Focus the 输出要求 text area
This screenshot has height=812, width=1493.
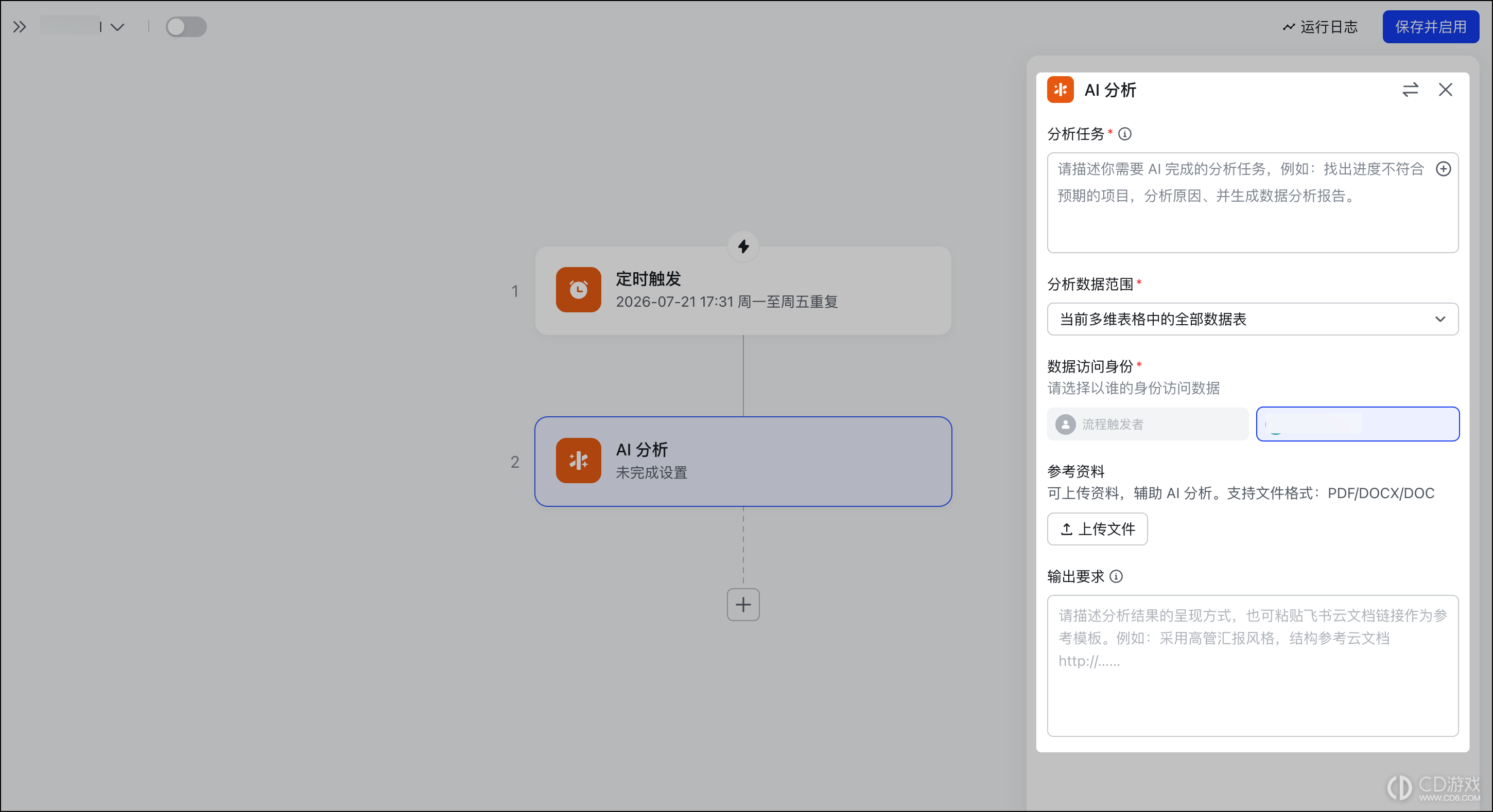(1253, 665)
